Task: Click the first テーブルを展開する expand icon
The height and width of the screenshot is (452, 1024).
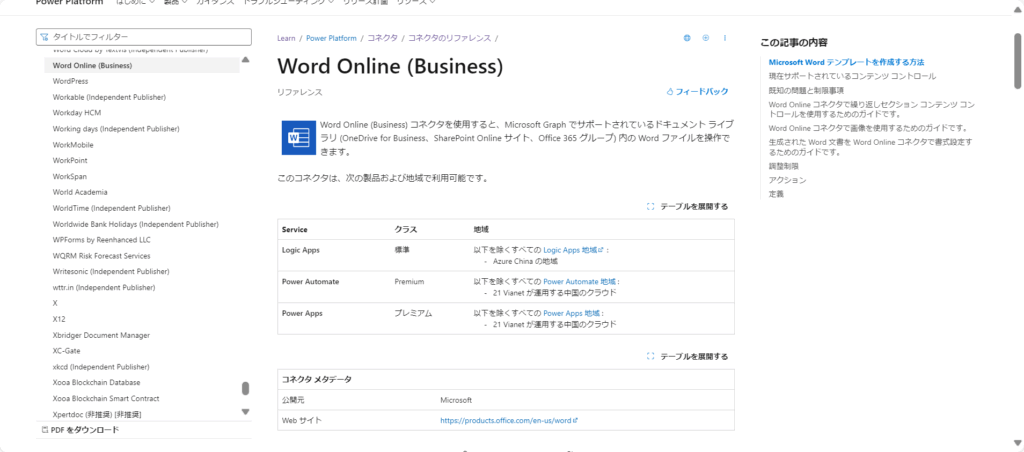Action: coord(651,207)
